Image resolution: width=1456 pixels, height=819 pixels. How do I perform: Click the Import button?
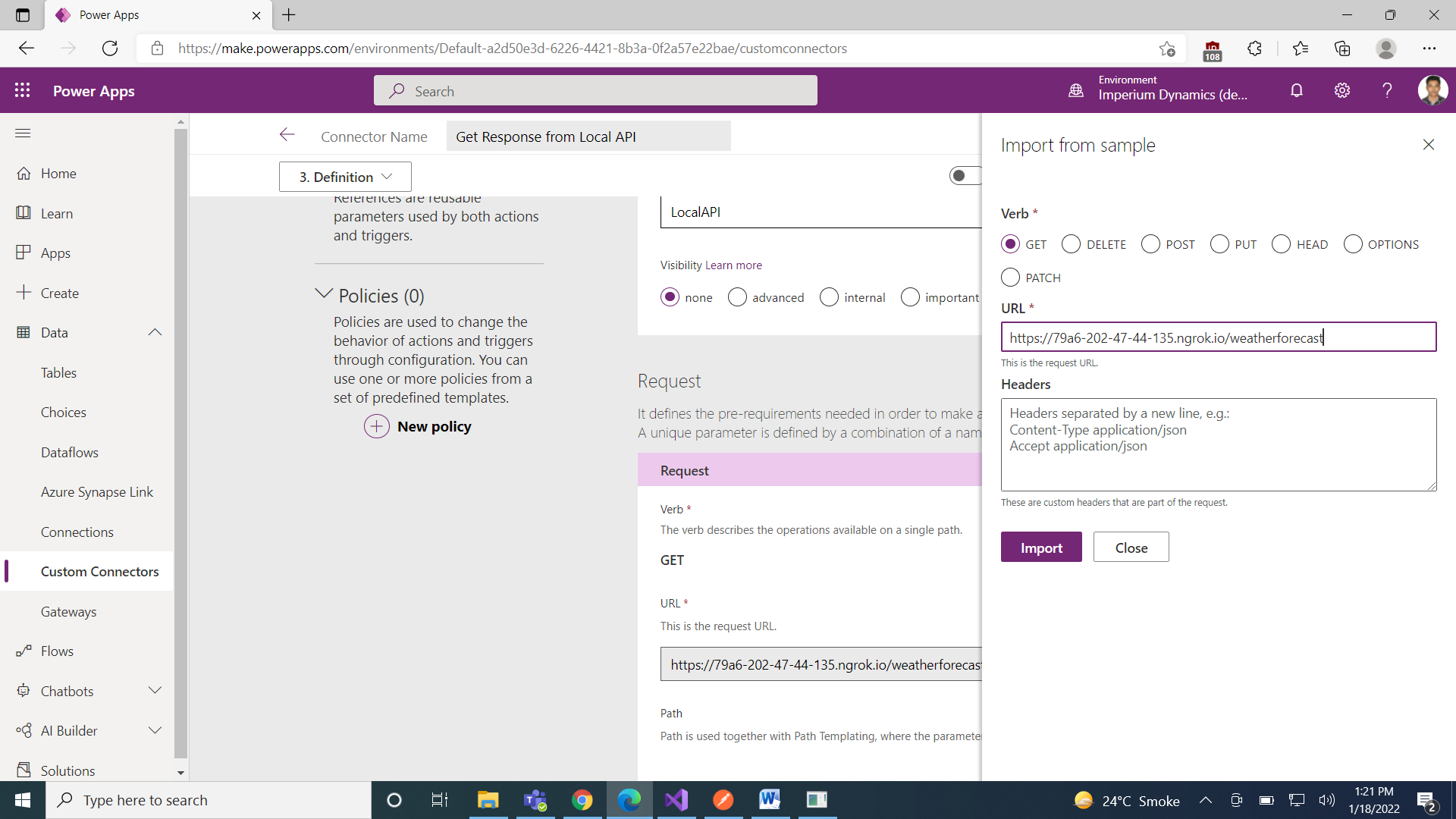[1041, 548]
